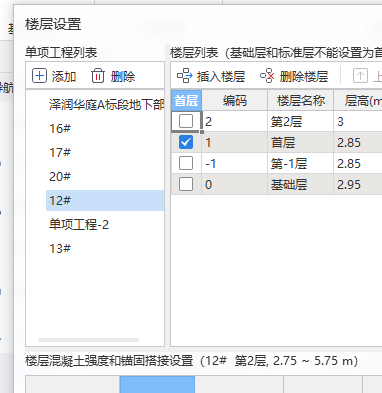Click project list horizontal scrollbar
Image resolution: width=382 pixels, height=393 pixels.
[88, 340]
